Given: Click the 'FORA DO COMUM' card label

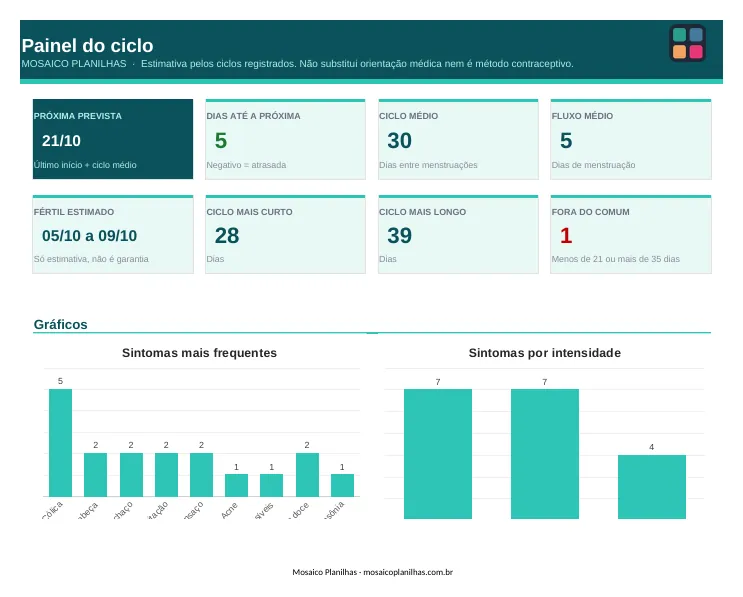Looking at the screenshot, I should pyautogui.click(x=590, y=212).
